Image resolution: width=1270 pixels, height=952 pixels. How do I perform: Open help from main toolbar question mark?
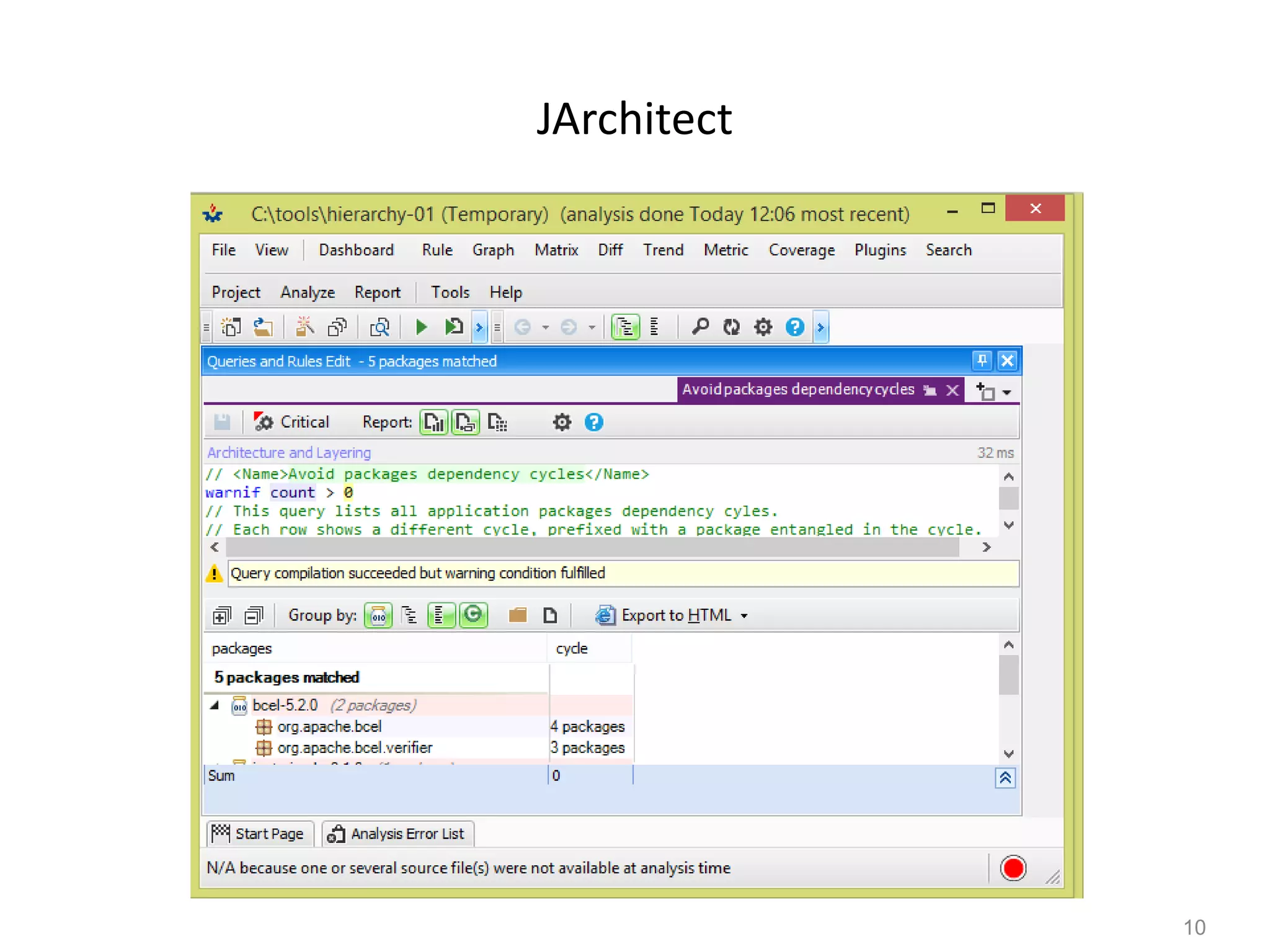click(794, 327)
